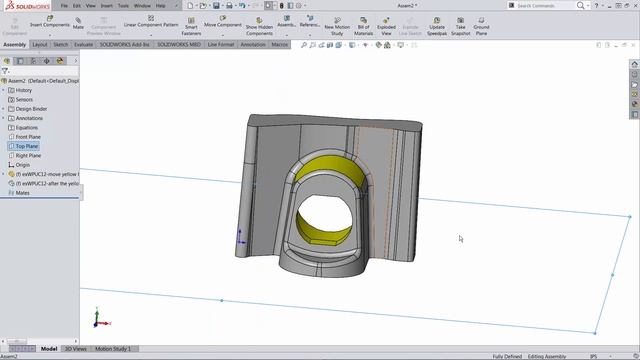Open the File menu

pyautogui.click(x=64, y=6)
